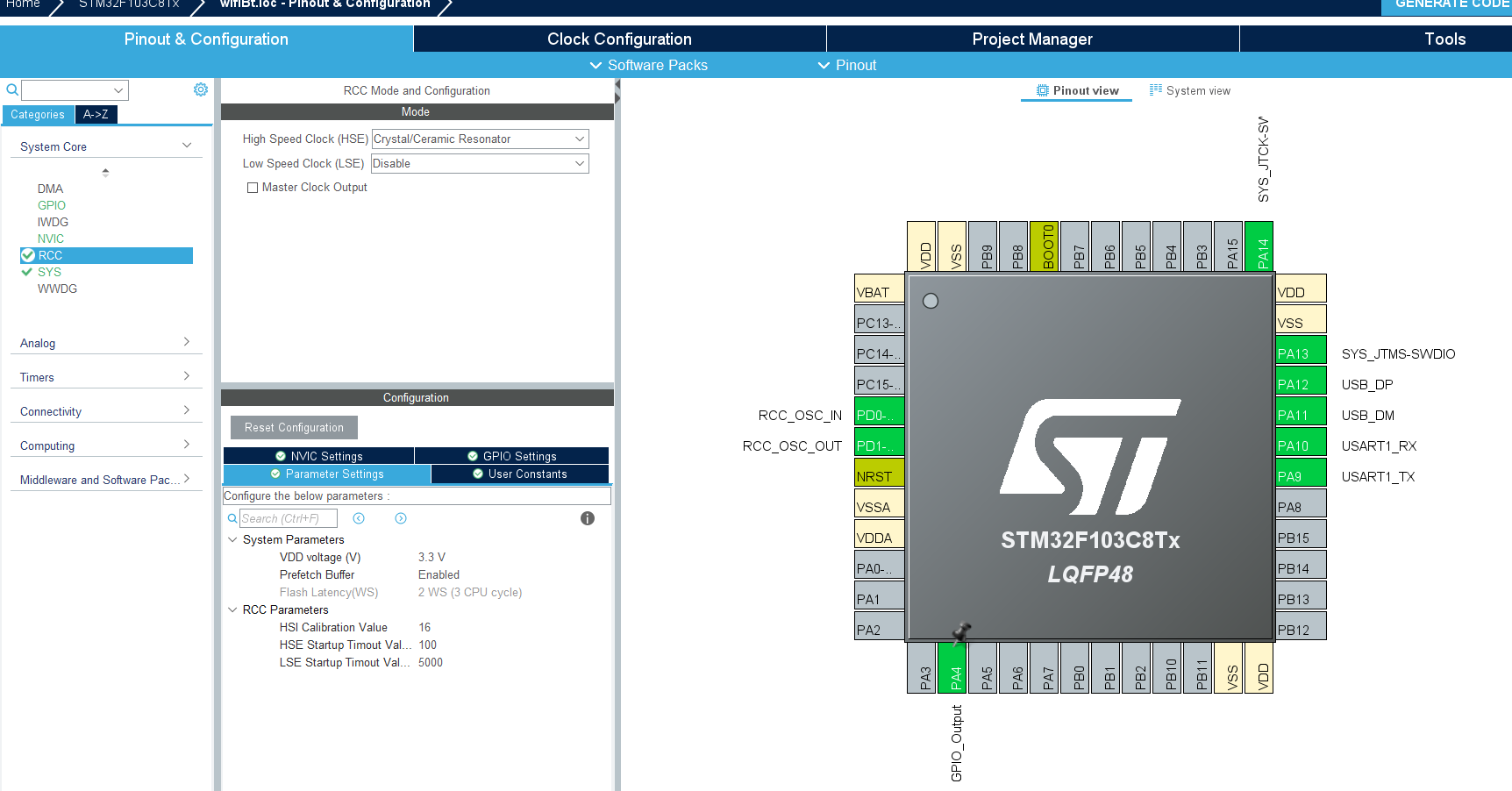Click the info icon in parameter settings
This screenshot has width=1512, height=791.
tap(588, 518)
